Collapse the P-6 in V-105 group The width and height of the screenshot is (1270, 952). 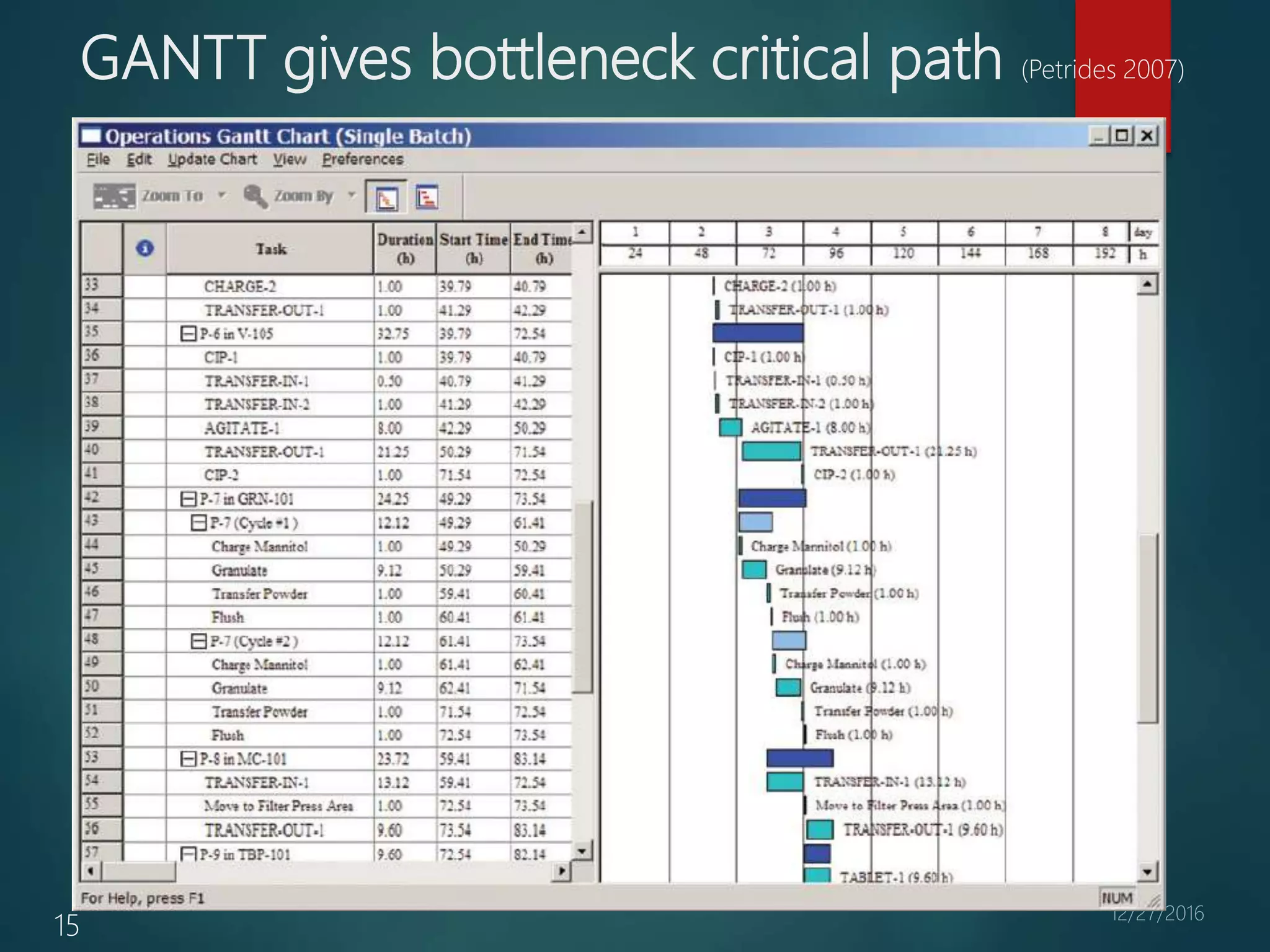(x=188, y=334)
